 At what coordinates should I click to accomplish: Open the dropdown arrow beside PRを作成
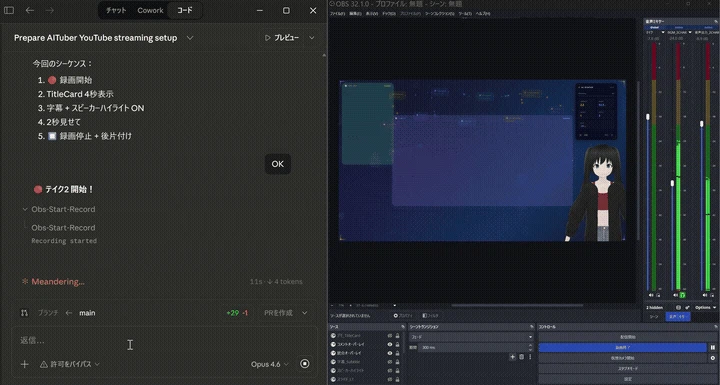coord(304,313)
